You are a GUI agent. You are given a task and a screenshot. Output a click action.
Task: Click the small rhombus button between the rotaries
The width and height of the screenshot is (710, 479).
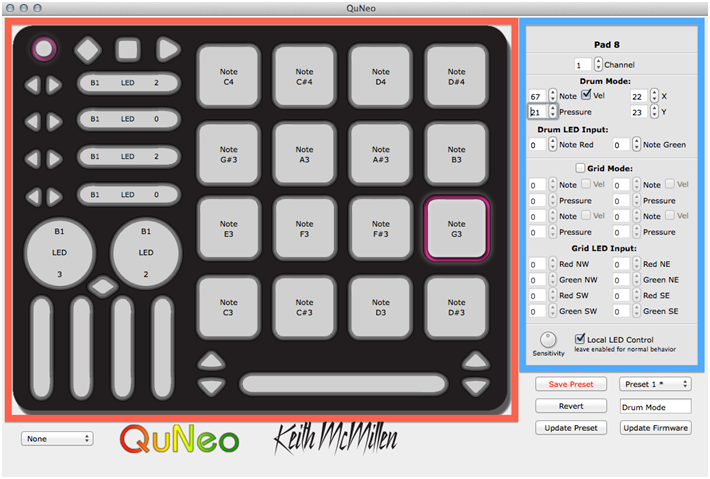pyautogui.click(x=101, y=287)
